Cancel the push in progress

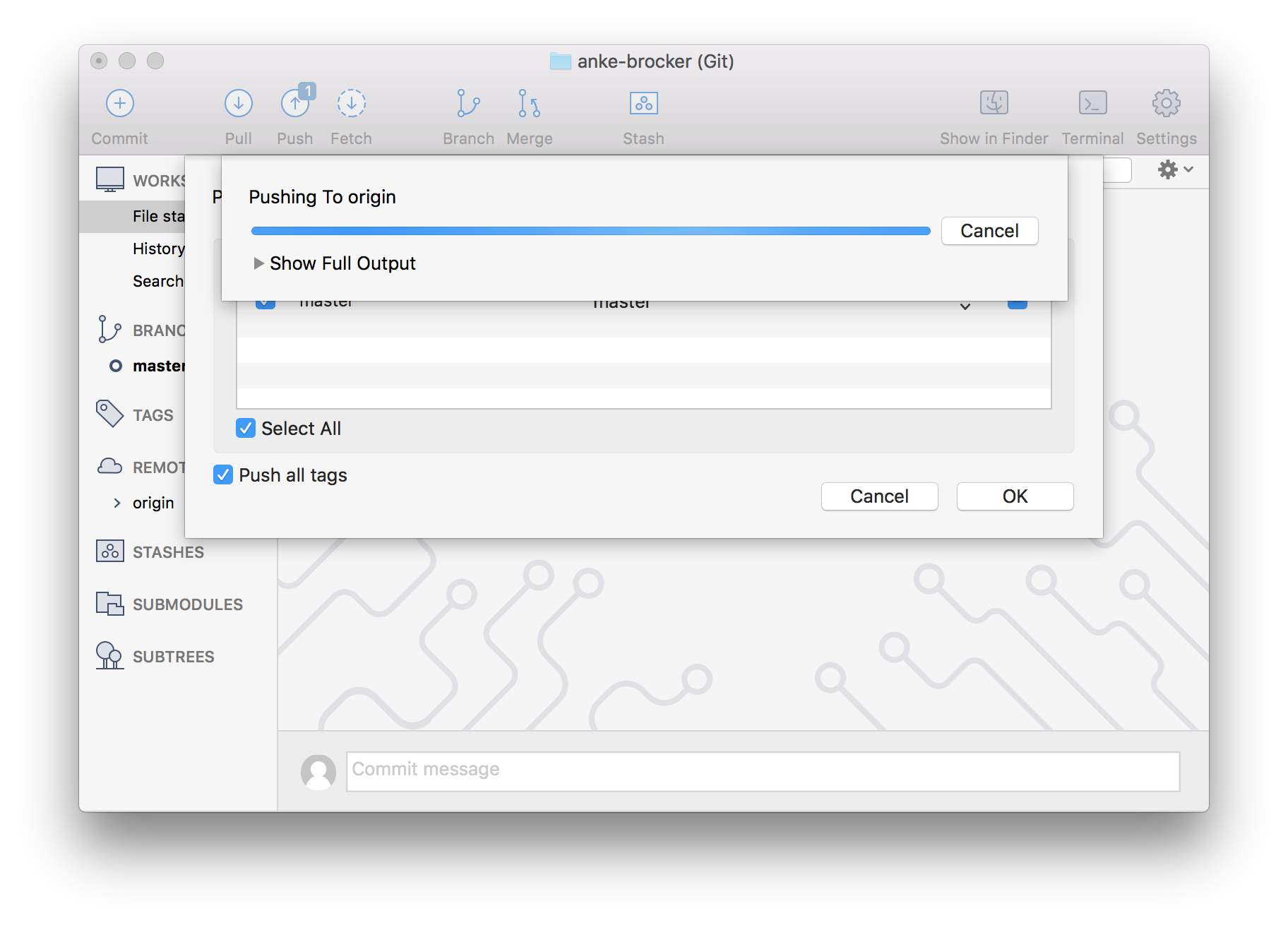989,231
